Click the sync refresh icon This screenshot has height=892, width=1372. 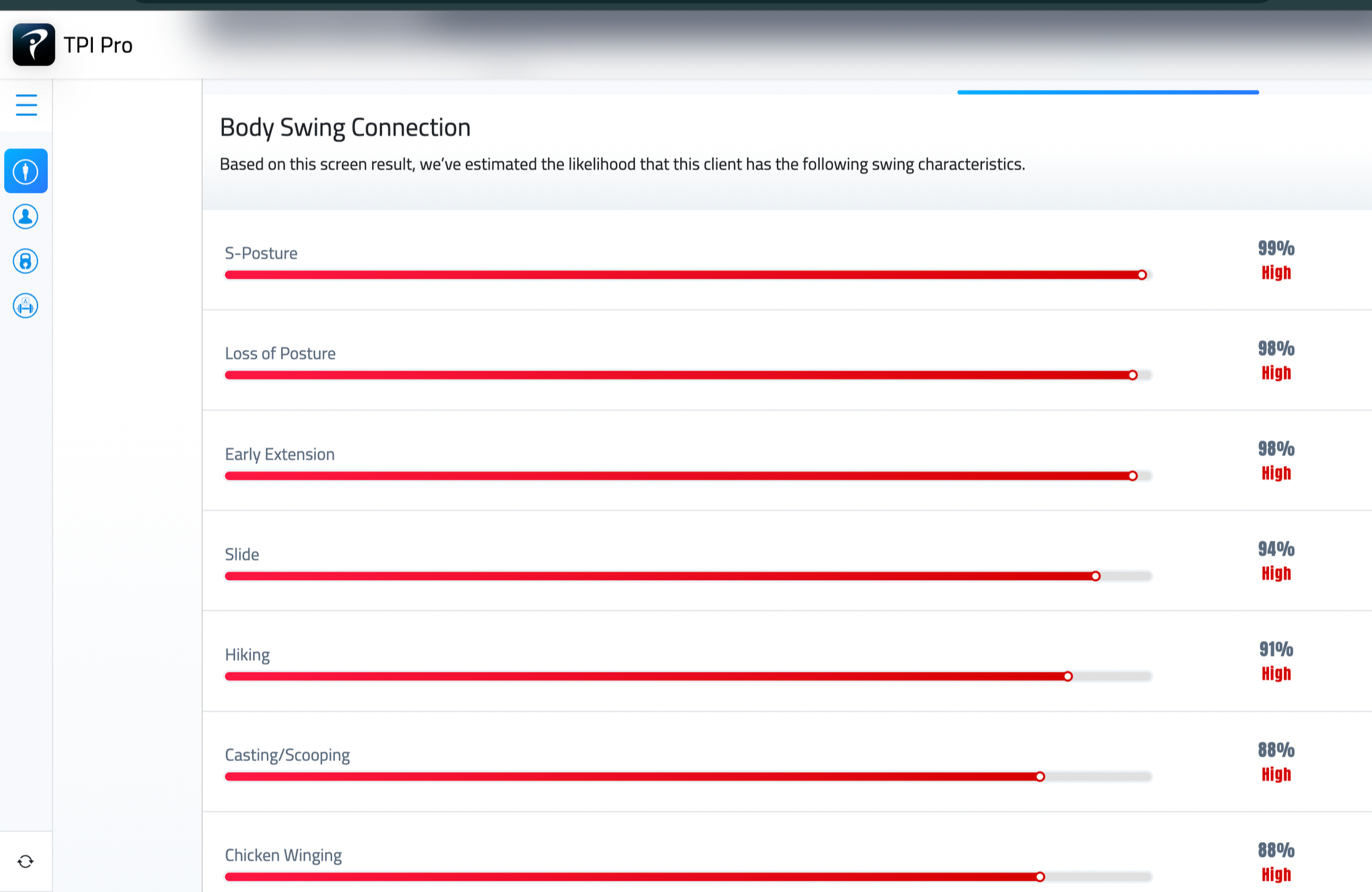[x=26, y=861]
